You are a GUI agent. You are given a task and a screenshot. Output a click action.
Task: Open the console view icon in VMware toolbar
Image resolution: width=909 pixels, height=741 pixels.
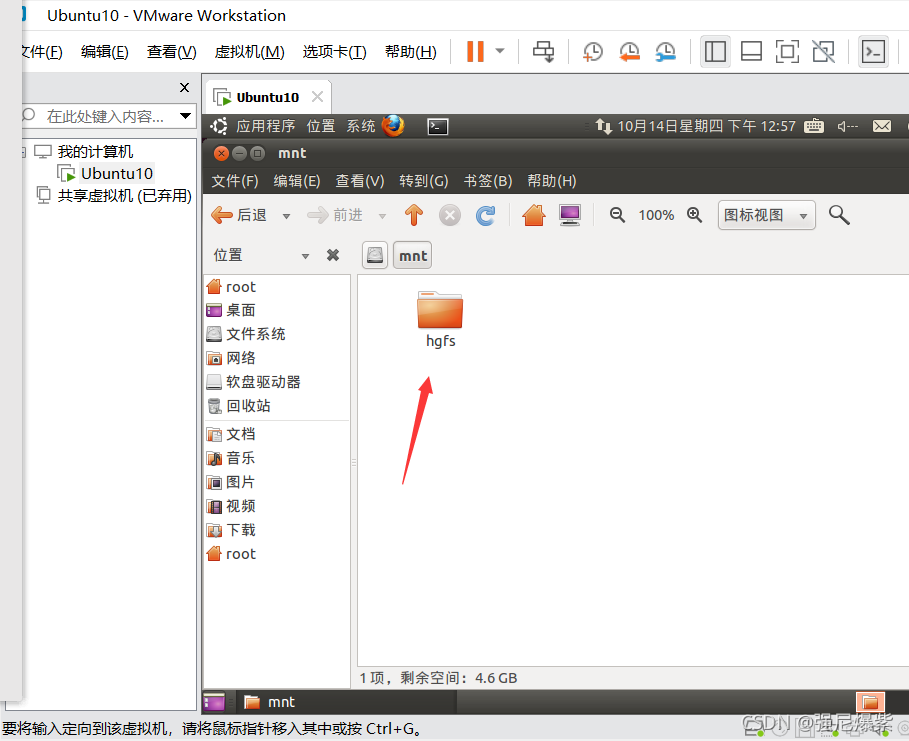pyautogui.click(x=873, y=52)
